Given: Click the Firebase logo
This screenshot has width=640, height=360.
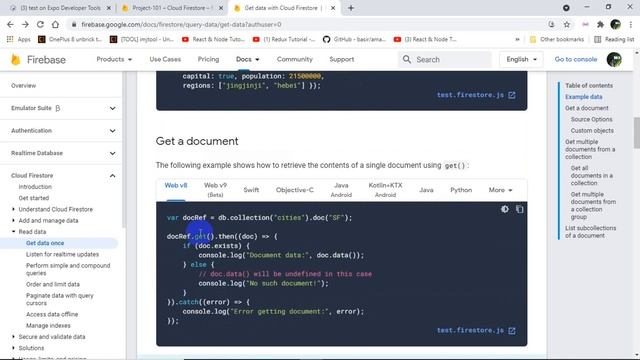Looking at the screenshot, I should click(38, 60).
